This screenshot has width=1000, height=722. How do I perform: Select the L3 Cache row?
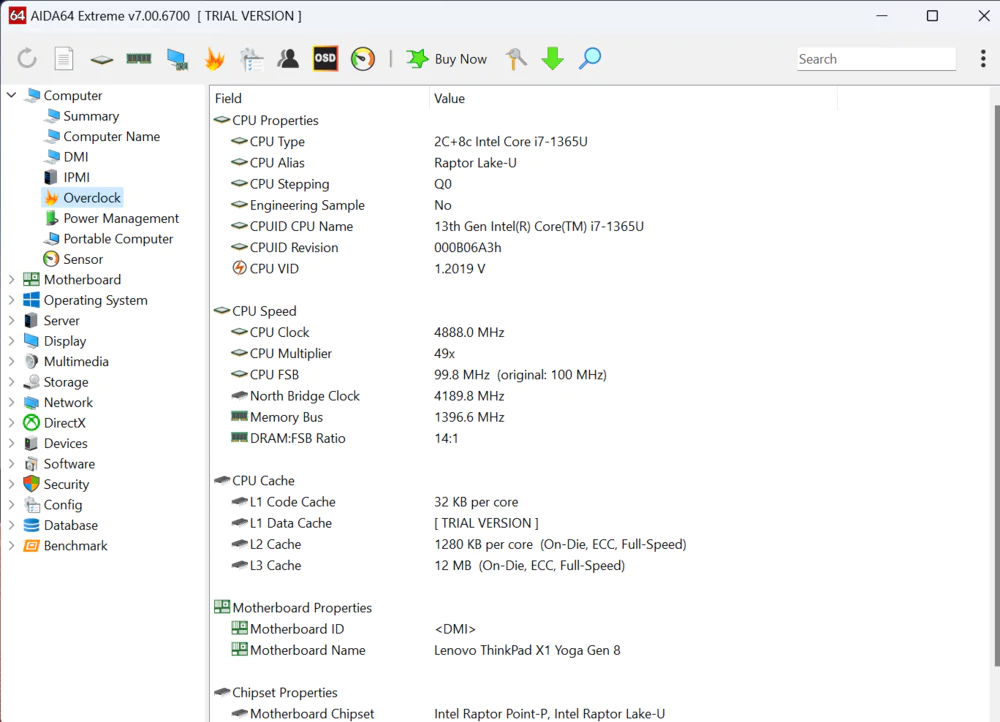(x=523, y=565)
